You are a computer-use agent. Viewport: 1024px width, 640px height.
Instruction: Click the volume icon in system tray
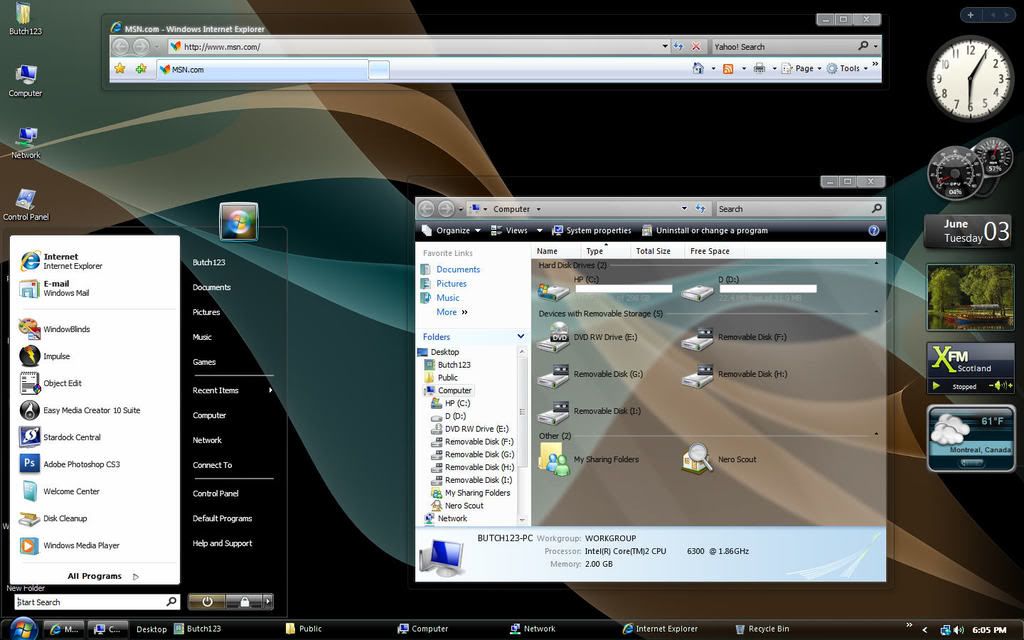click(959, 630)
